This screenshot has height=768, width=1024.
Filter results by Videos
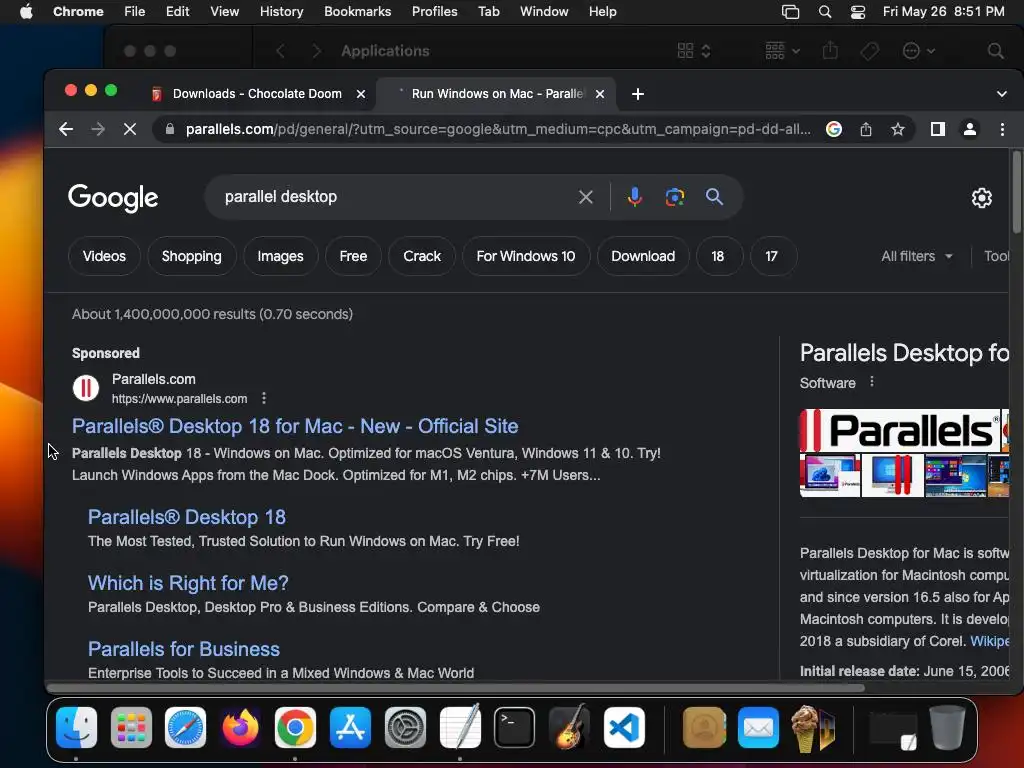point(104,256)
